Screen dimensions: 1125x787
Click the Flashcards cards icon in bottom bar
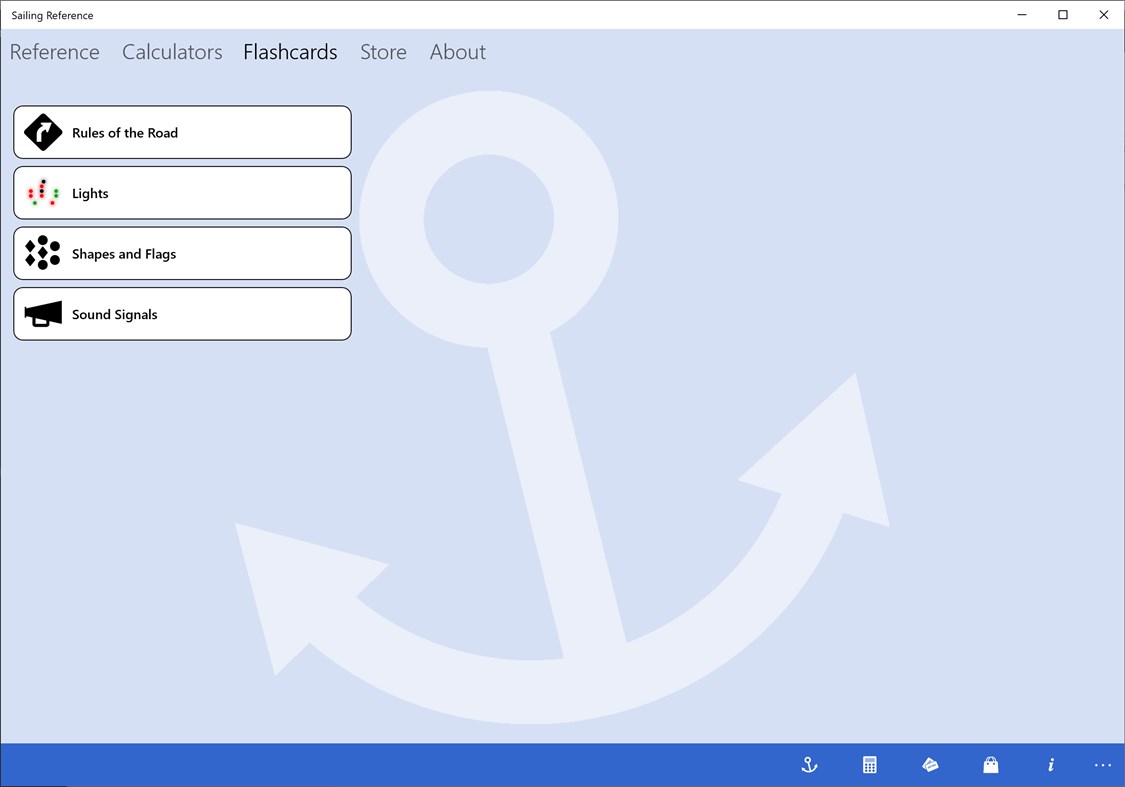930,764
